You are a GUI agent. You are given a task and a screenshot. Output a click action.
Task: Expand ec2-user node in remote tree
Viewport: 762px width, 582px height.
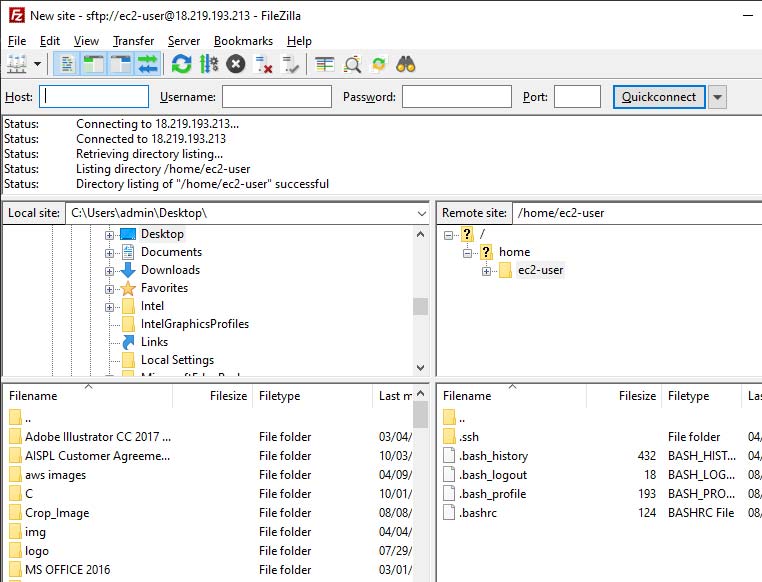(486, 271)
